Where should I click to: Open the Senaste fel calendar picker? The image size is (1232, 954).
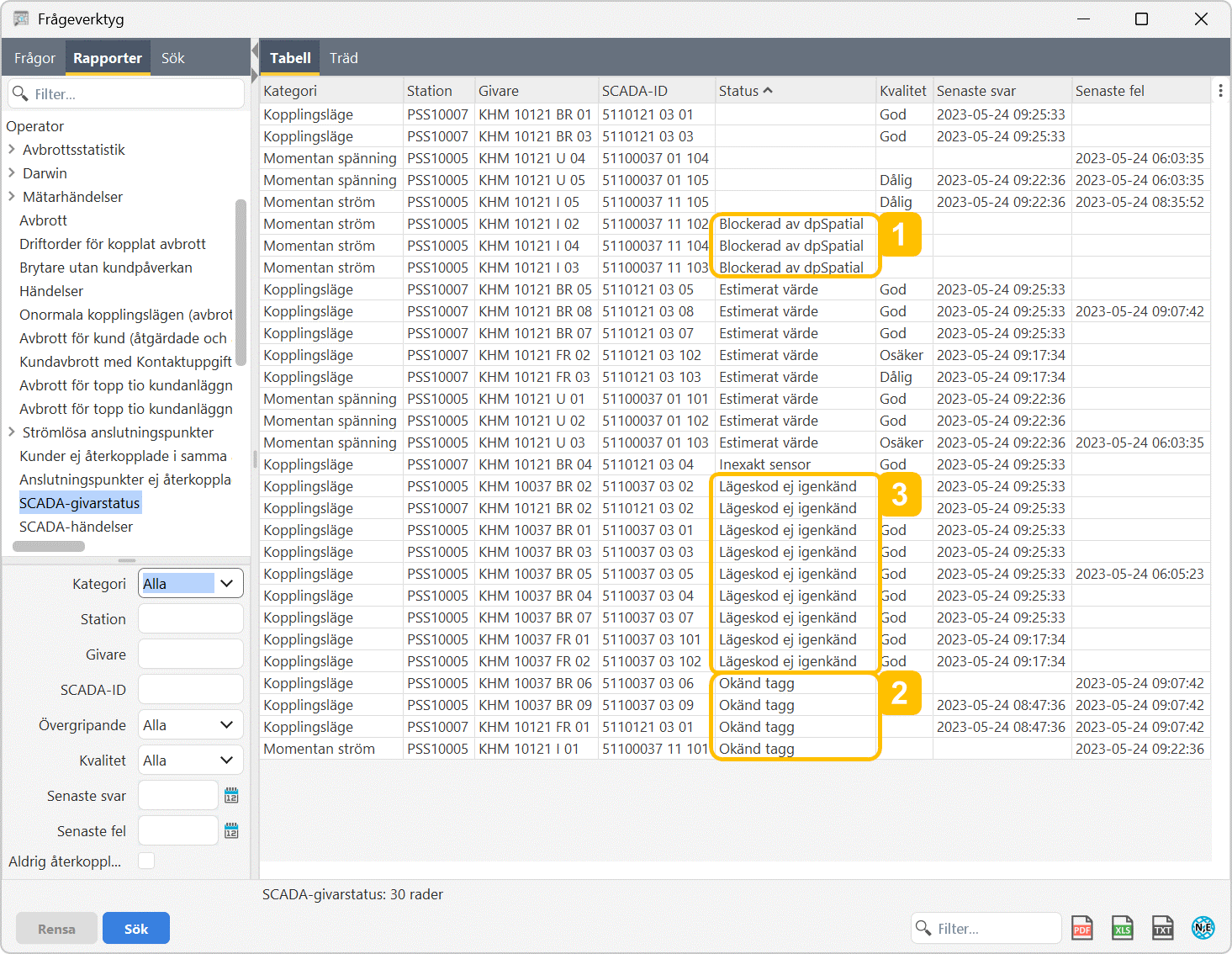click(231, 831)
